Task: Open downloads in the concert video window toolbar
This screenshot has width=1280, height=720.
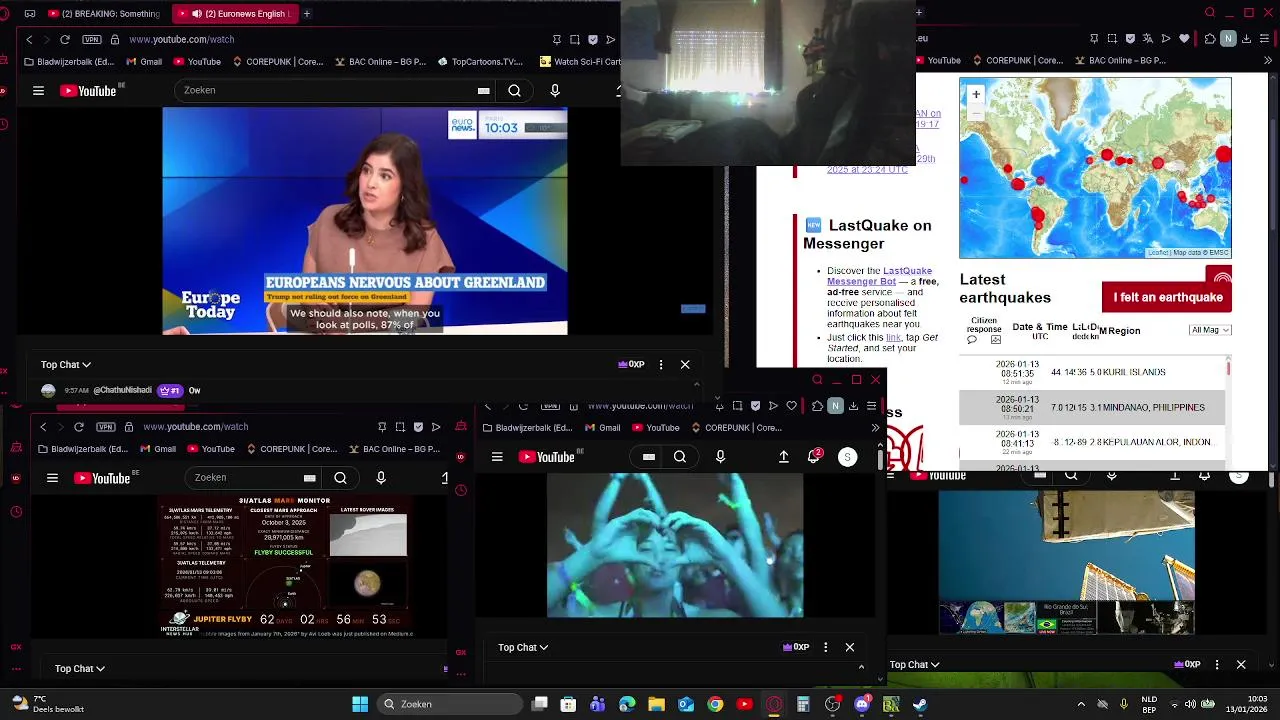Action: [853, 405]
